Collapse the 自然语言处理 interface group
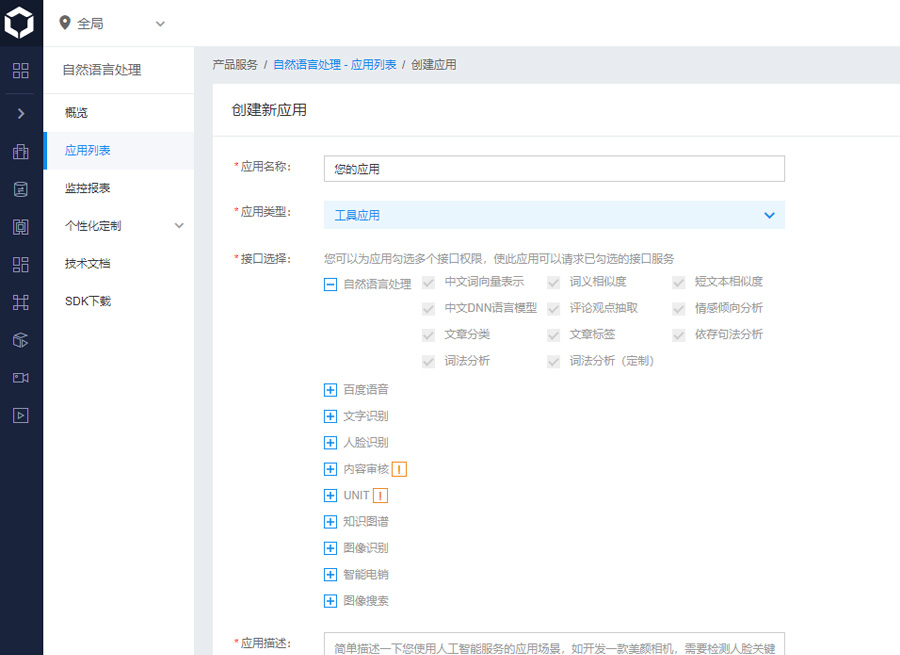The height and width of the screenshot is (655, 900). [330, 284]
